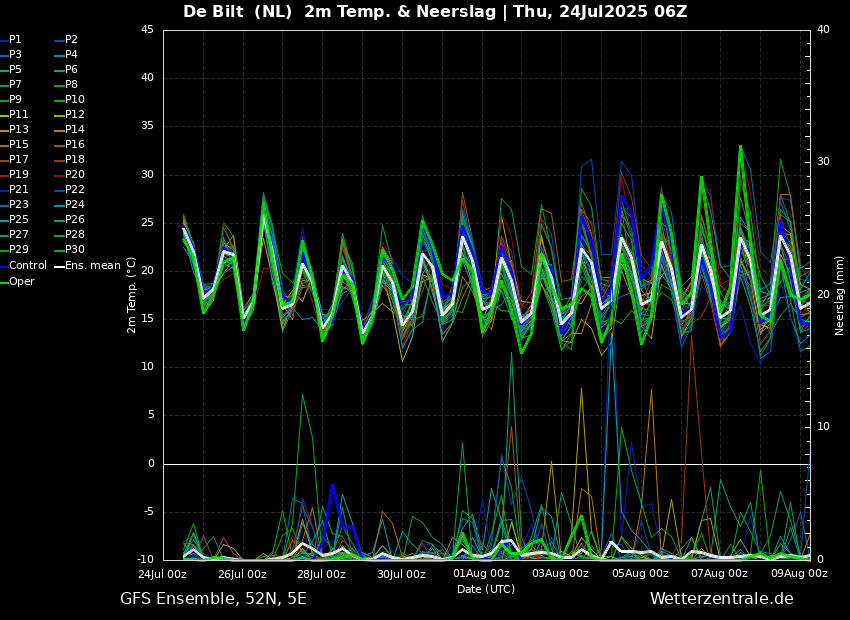Click the Neerslag (mm) axis label
Viewport: 850px width, 620px height.
pyautogui.click(x=840, y=294)
